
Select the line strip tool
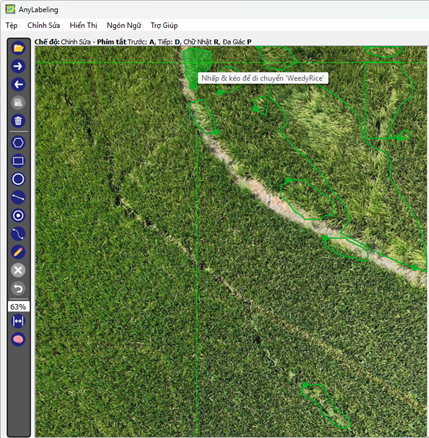pos(18,234)
